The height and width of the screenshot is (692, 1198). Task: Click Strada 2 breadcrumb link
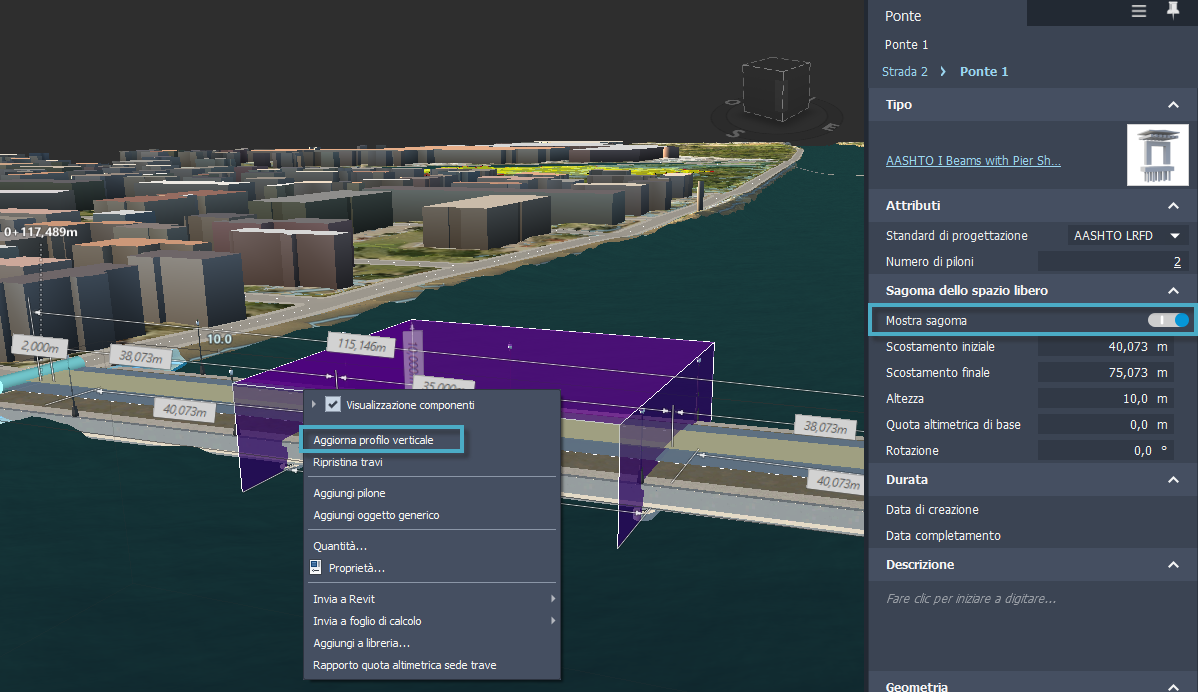coord(904,72)
